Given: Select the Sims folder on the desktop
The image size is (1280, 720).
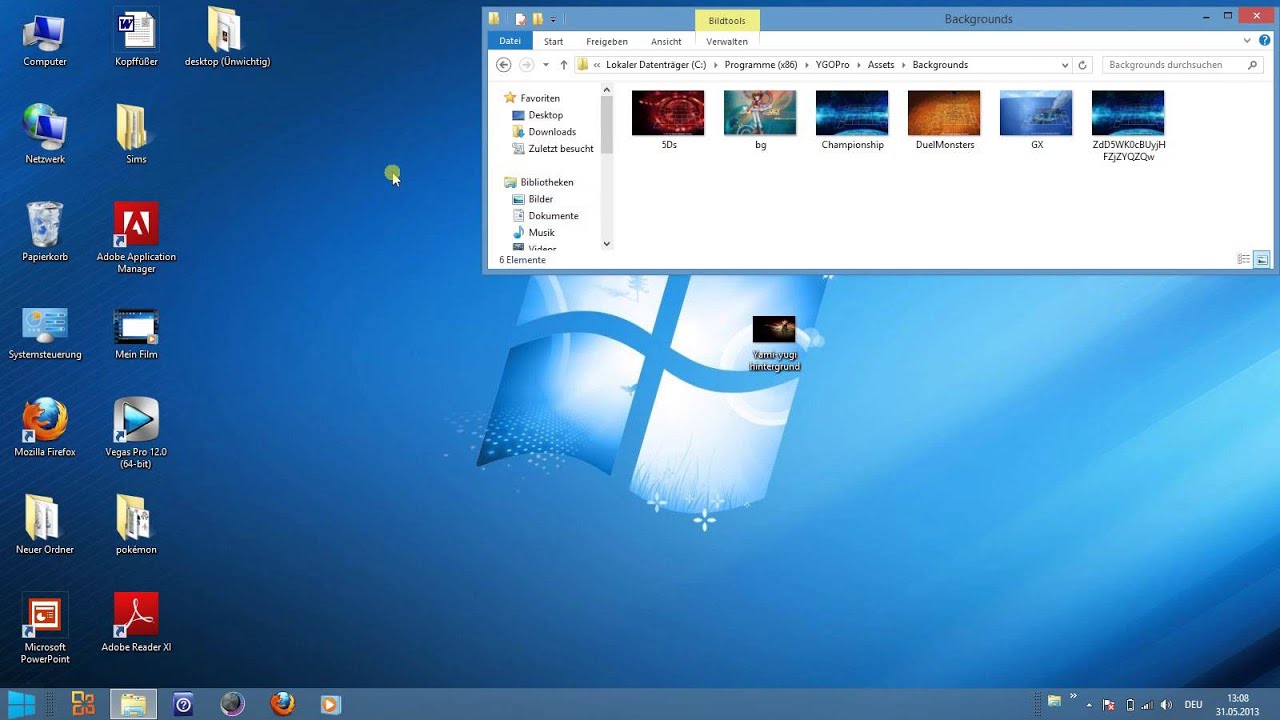Looking at the screenshot, I should coord(136,135).
